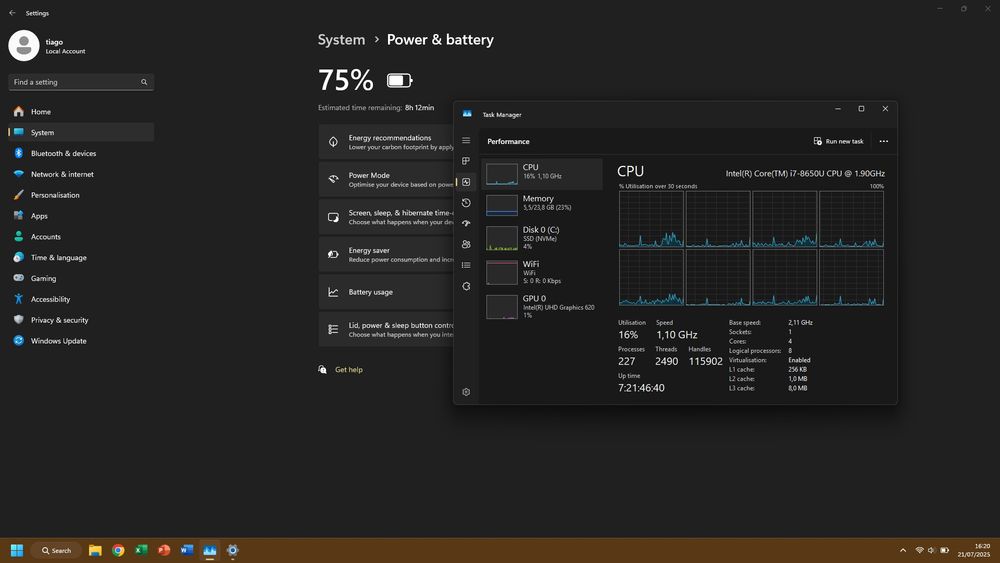Image resolution: width=1000 pixels, height=563 pixels.
Task: Open Network & internet settings
Action: pos(81,174)
